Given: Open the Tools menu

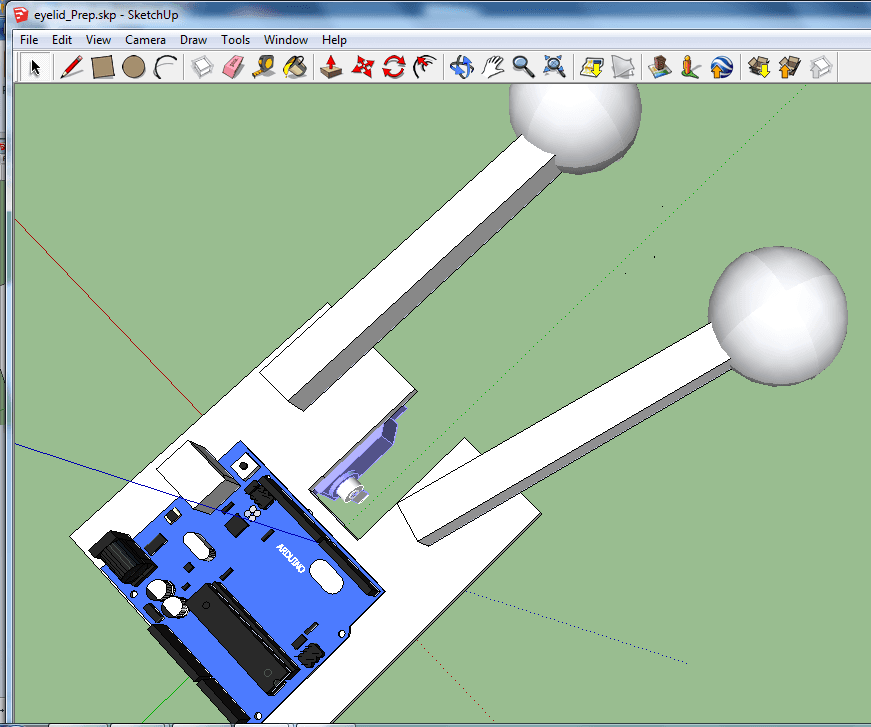Looking at the screenshot, I should point(235,39).
